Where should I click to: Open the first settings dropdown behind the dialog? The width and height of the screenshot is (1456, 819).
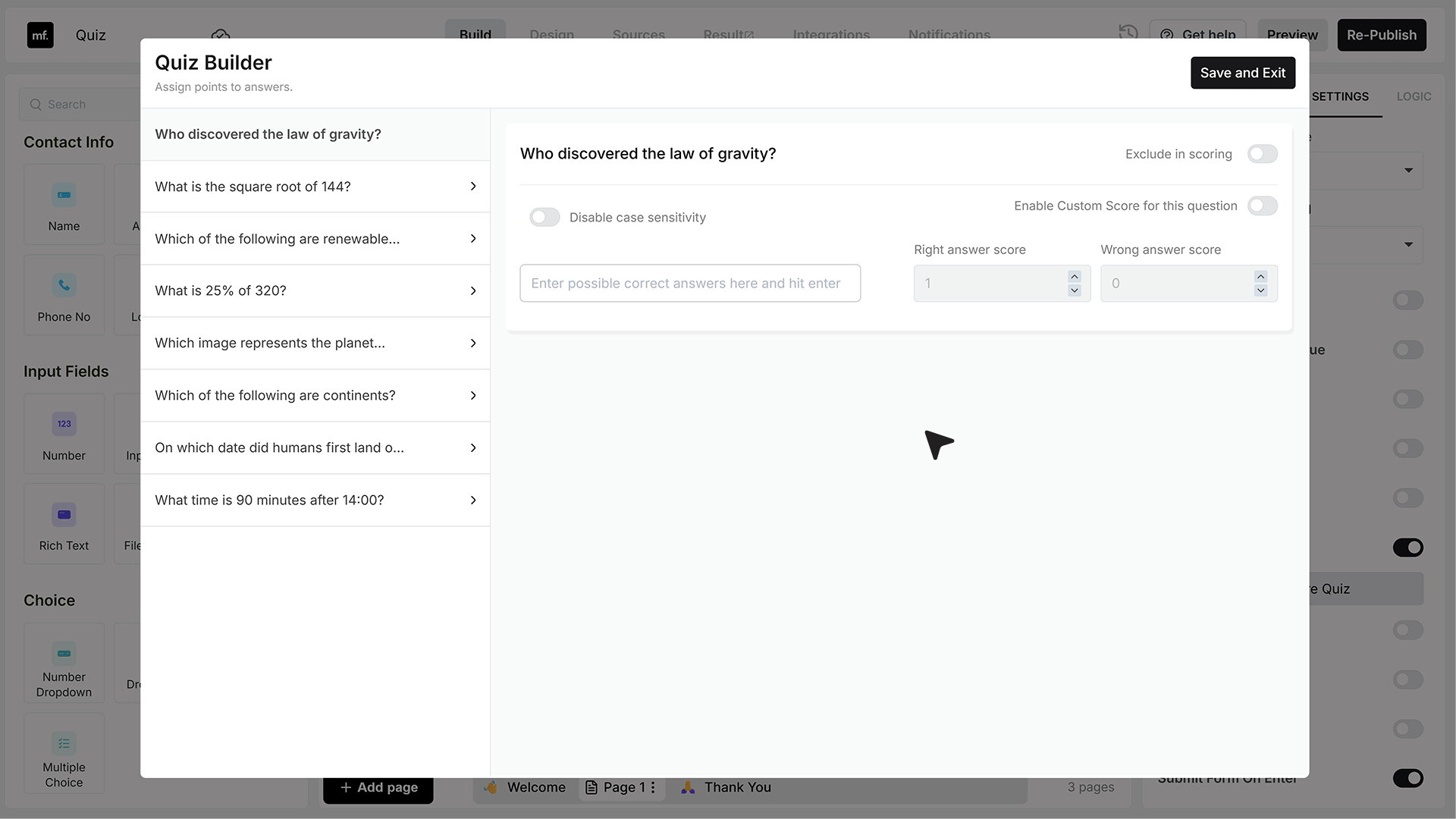[x=1367, y=171]
